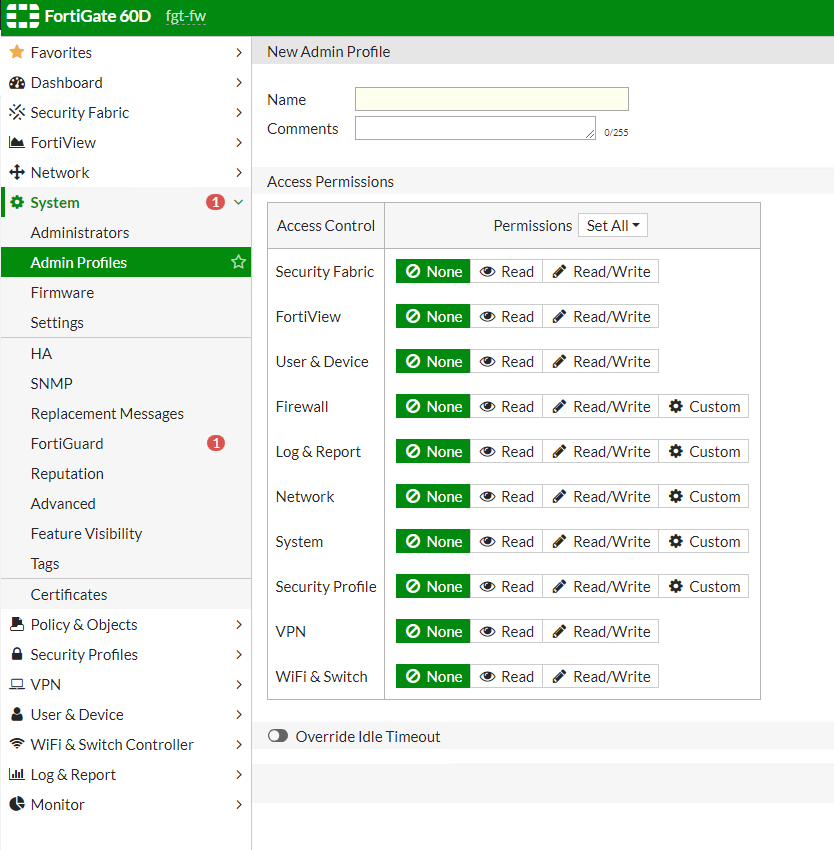Click the FortiView chart icon
The image size is (834, 850).
coord(16,142)
